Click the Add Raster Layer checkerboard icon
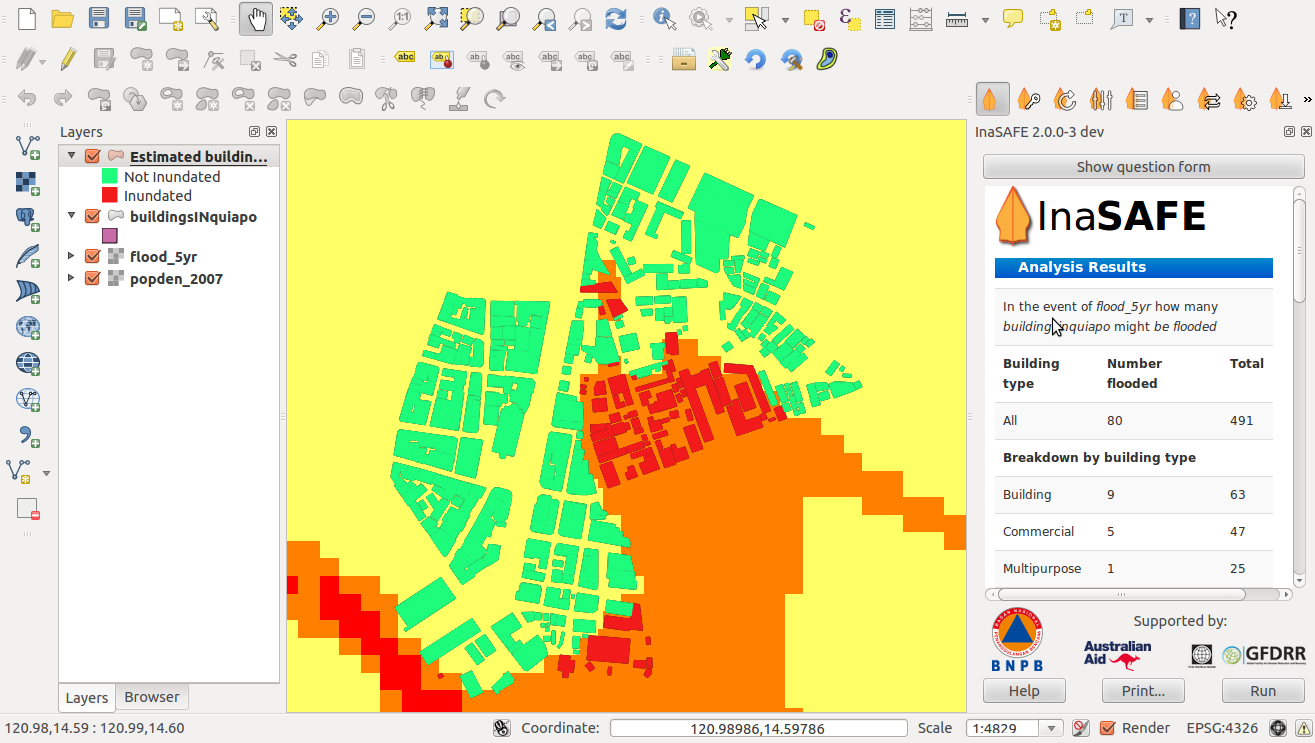 [28, 183]
